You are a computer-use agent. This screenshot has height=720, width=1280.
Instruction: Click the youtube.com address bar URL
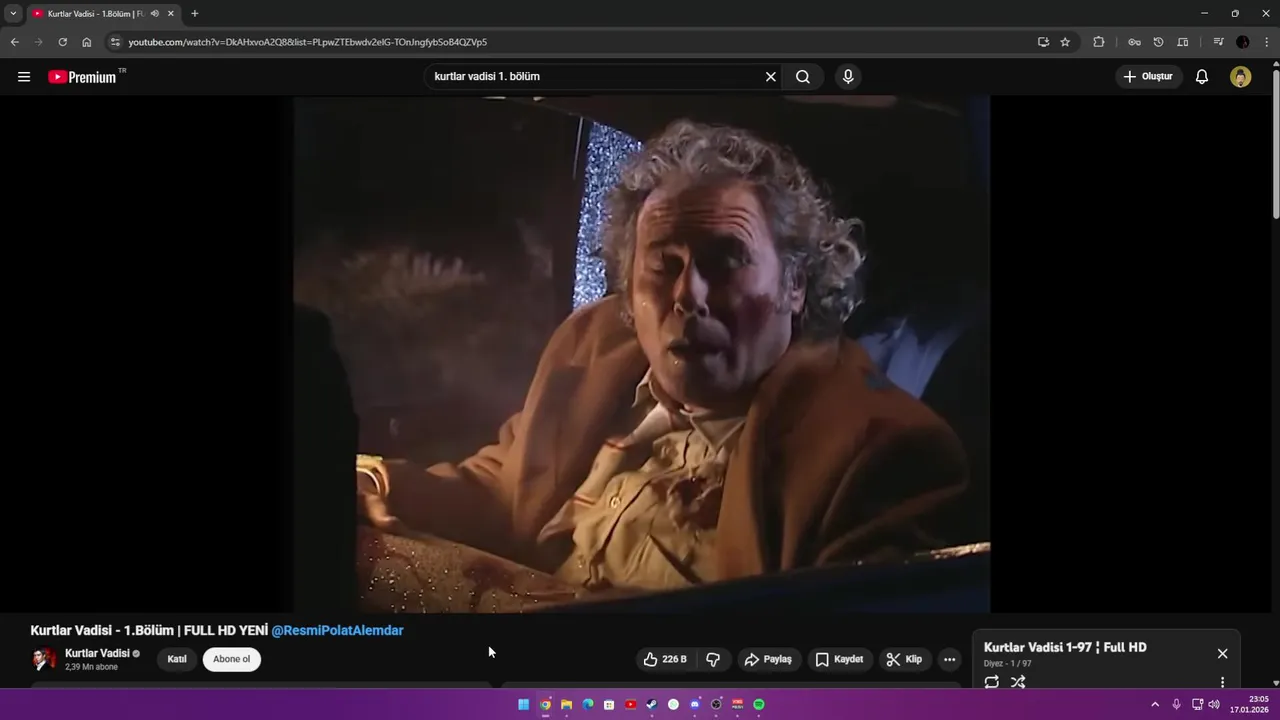click(x=308, y=42)
